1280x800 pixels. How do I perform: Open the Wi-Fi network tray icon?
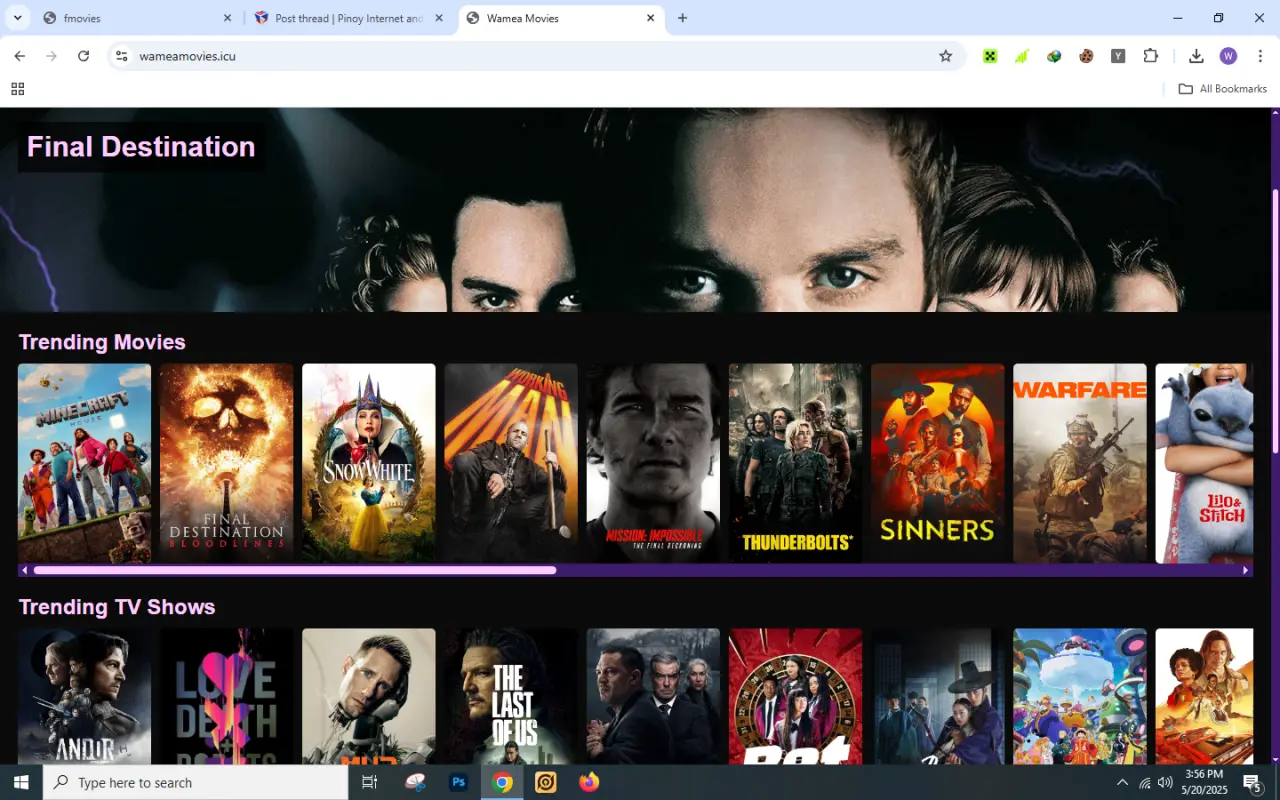1144,782
